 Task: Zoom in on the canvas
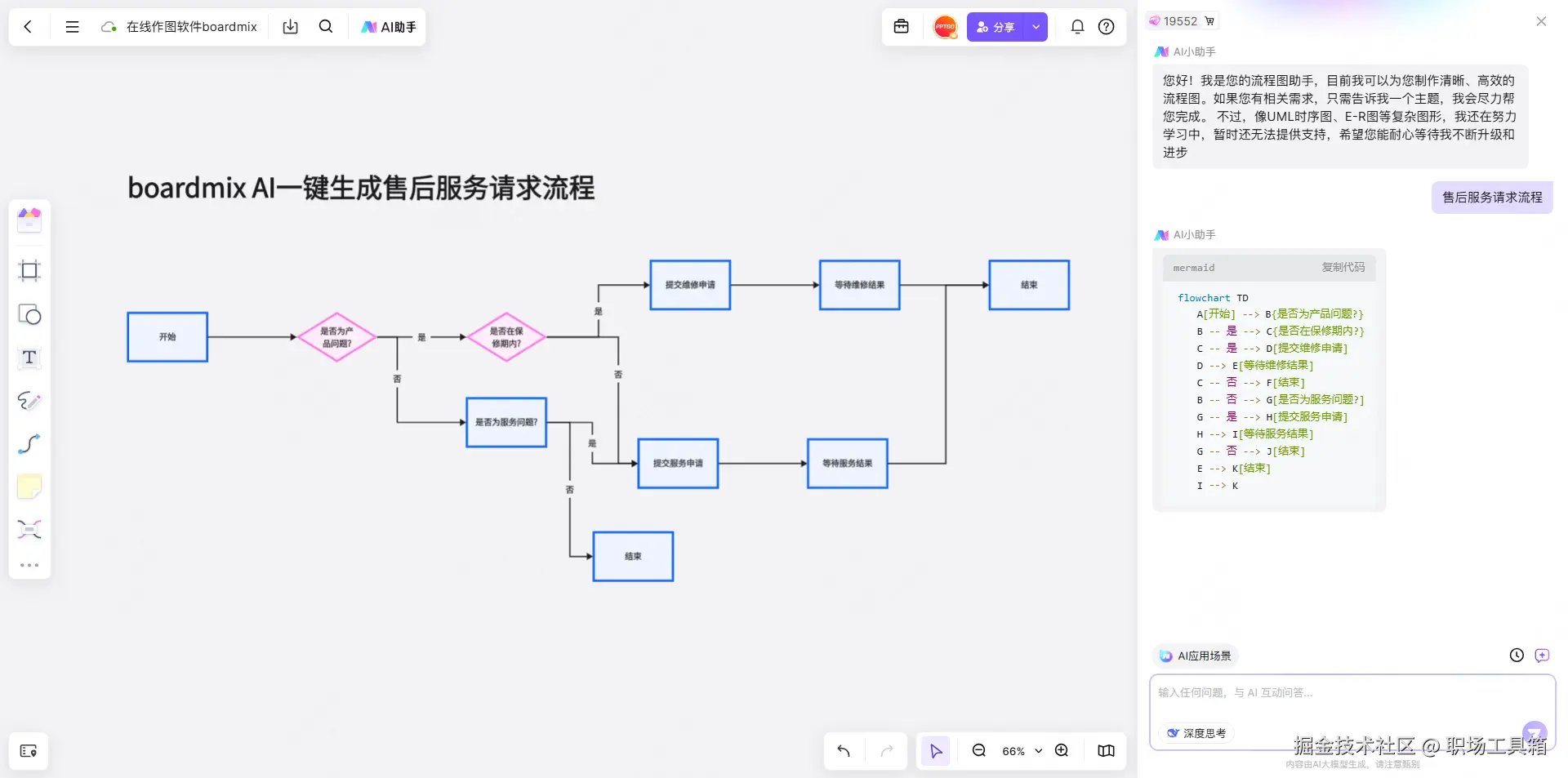point(1062,751)
